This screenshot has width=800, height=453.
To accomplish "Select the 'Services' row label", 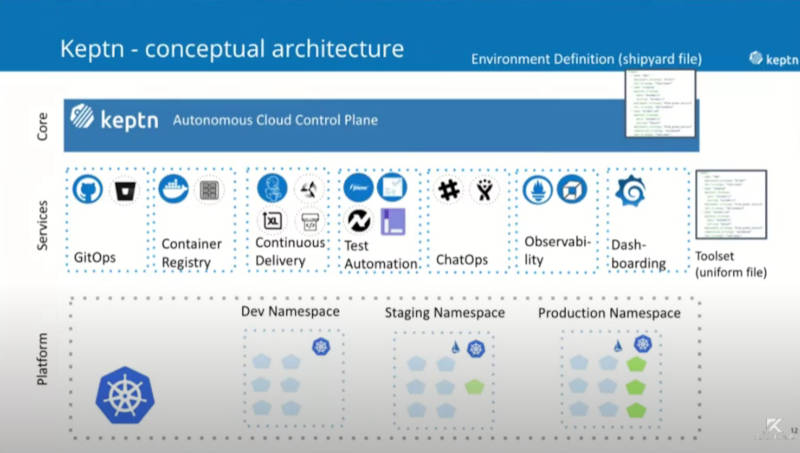I will tap(42, 225).
